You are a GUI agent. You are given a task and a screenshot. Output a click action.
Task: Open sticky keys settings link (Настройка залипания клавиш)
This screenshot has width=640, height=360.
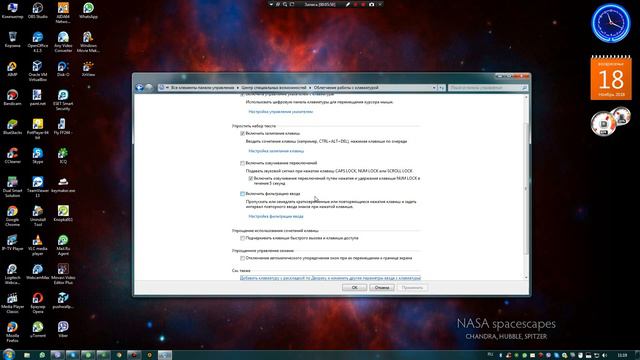click(x=276, y=151)
